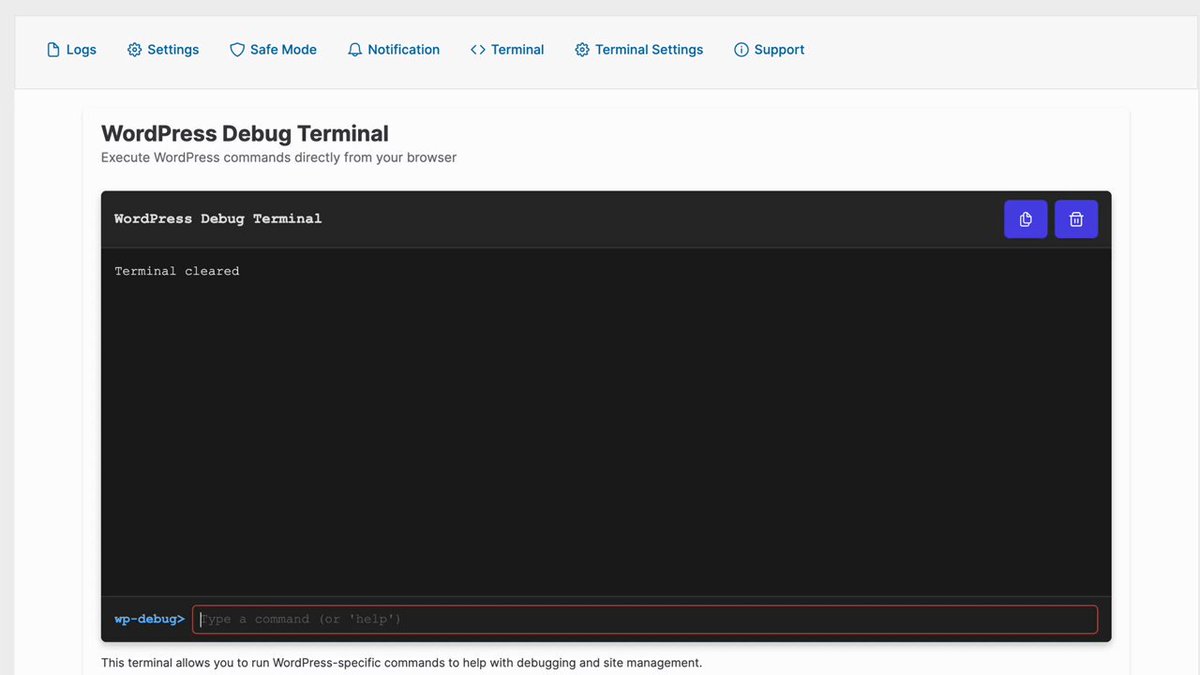Select the Terminal tab
This screenshot has height=675, width=1200.
[507, 50]
